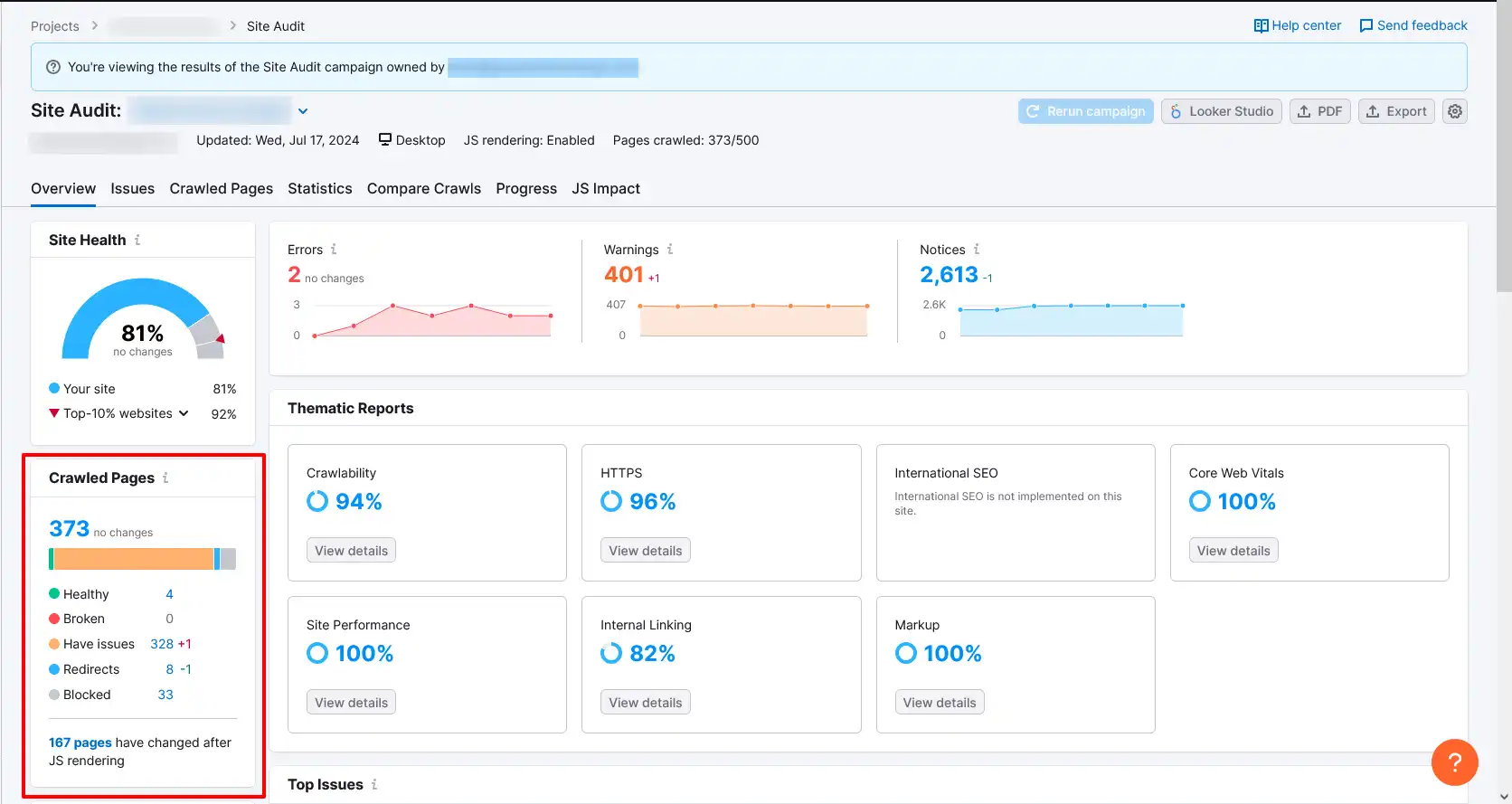View details for Markup report
This screenshot has height=804, width=1512.
pyautogui.click(x=940, y=703)
